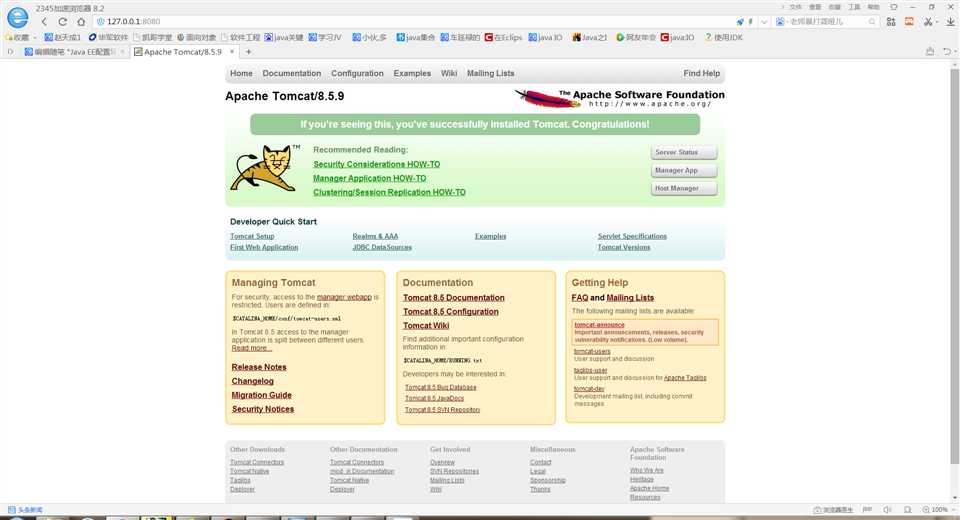Reload the page with refresh icon
Viewport: 960px width, 520px height.
point(62,21)
